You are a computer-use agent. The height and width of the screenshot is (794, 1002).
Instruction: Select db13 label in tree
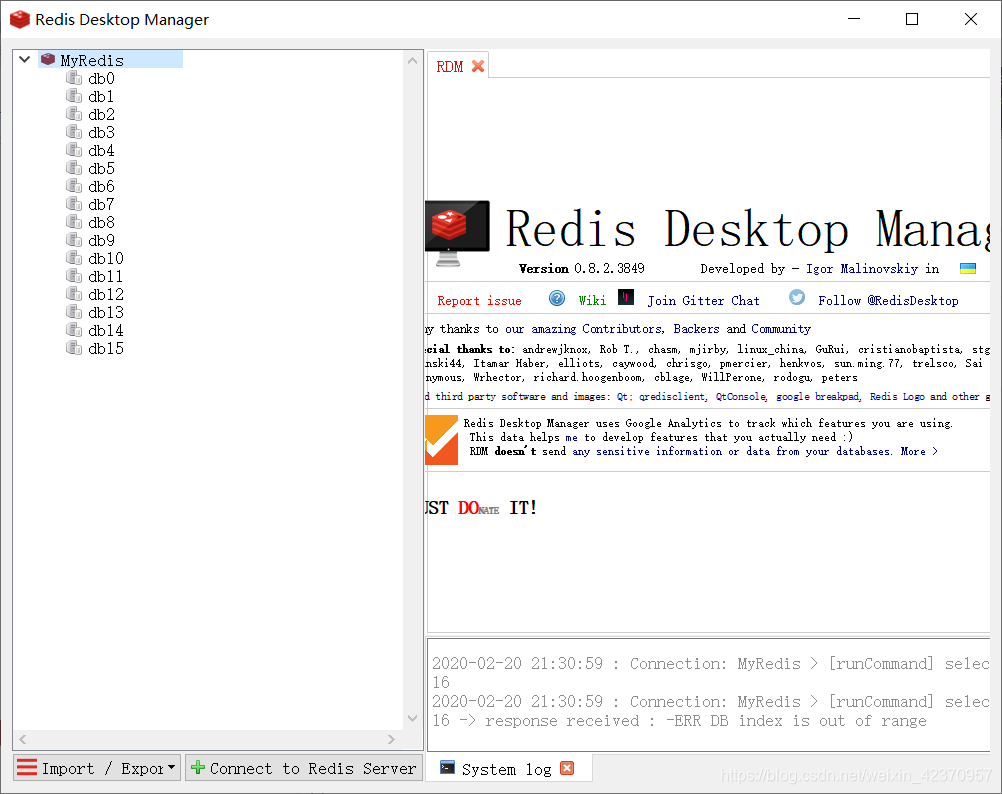(x=106, y=312)
